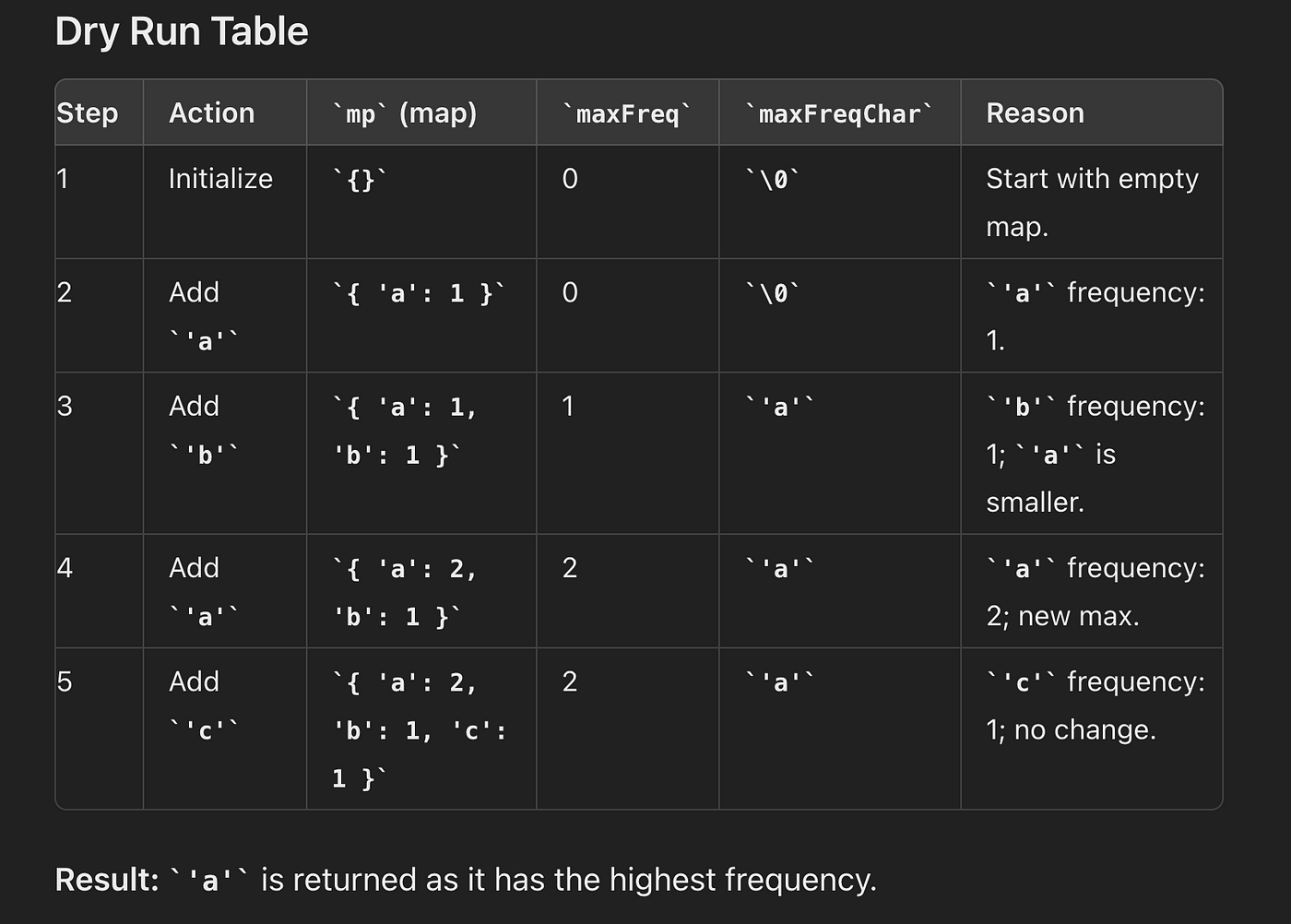Click the Dry Run Table heading

pos(182,32)
